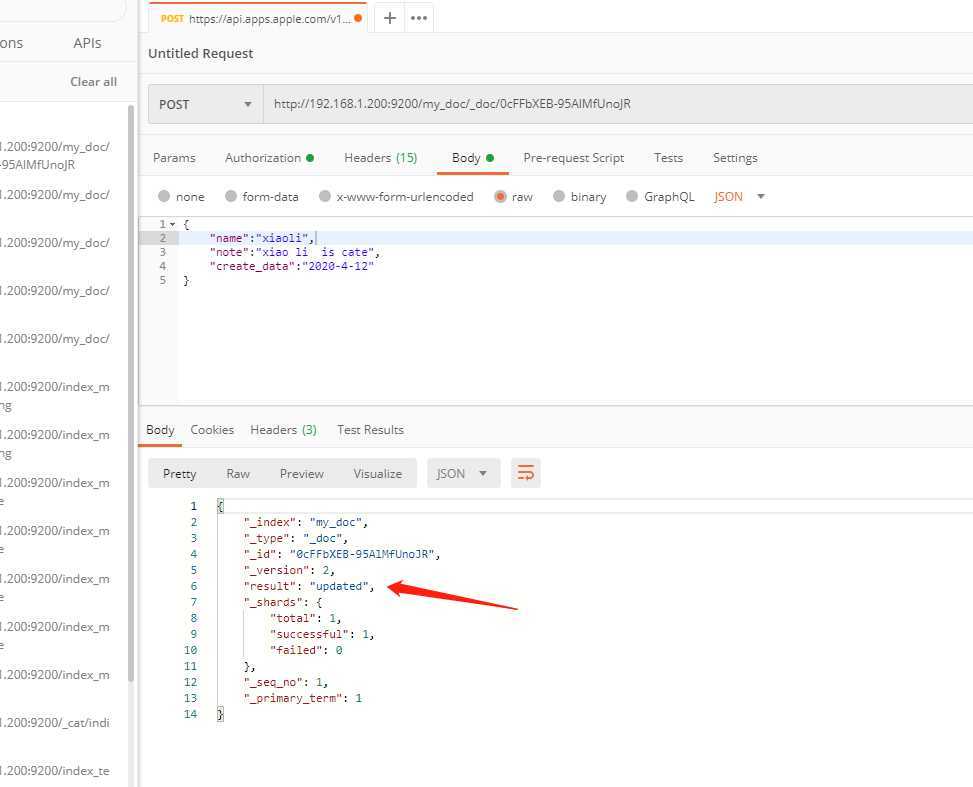Click the request URL input field
Screen dimensions: 973x787
(618, 104)
